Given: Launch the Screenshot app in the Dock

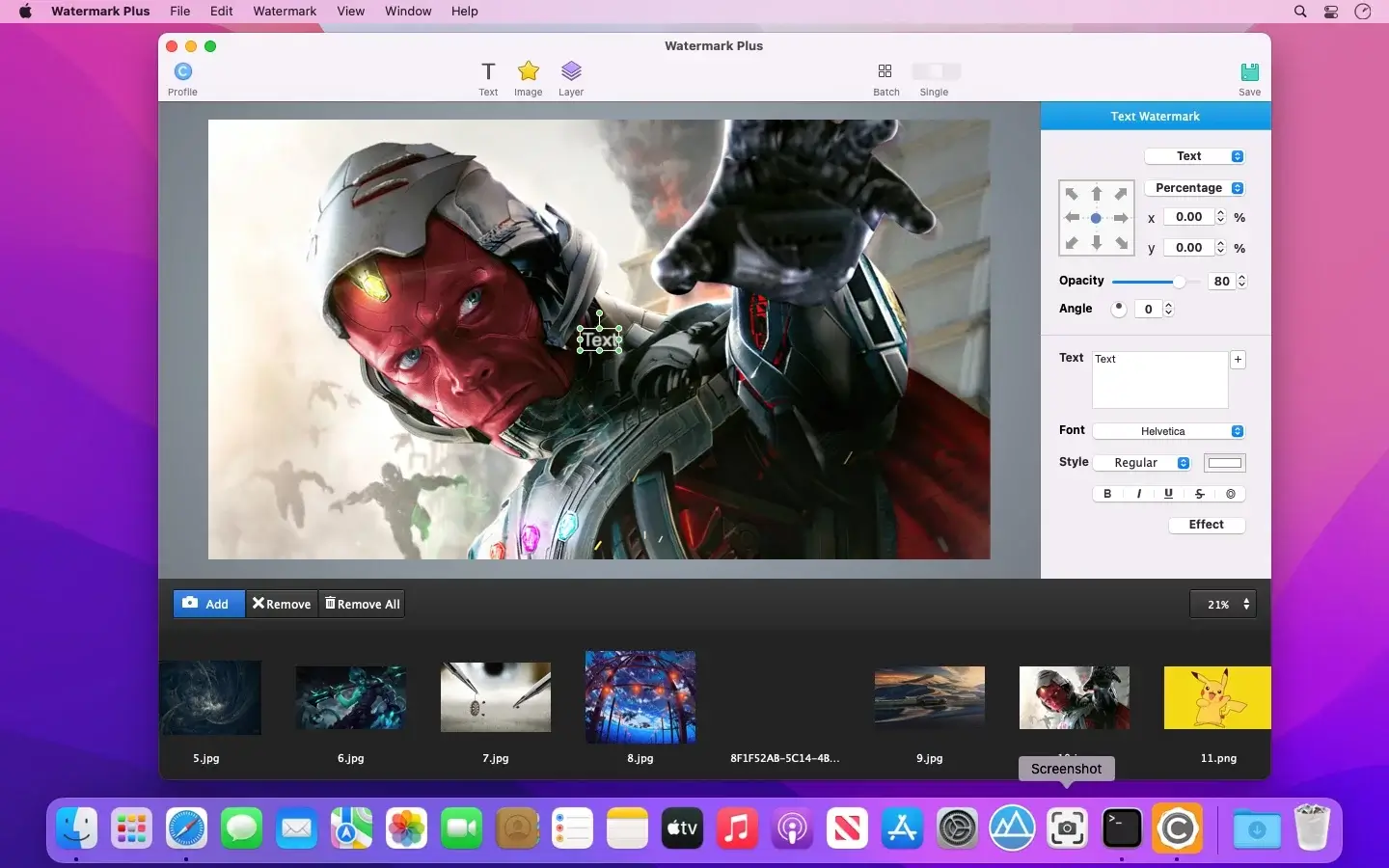Looking at the screenshot, I should click(1067, 828).
